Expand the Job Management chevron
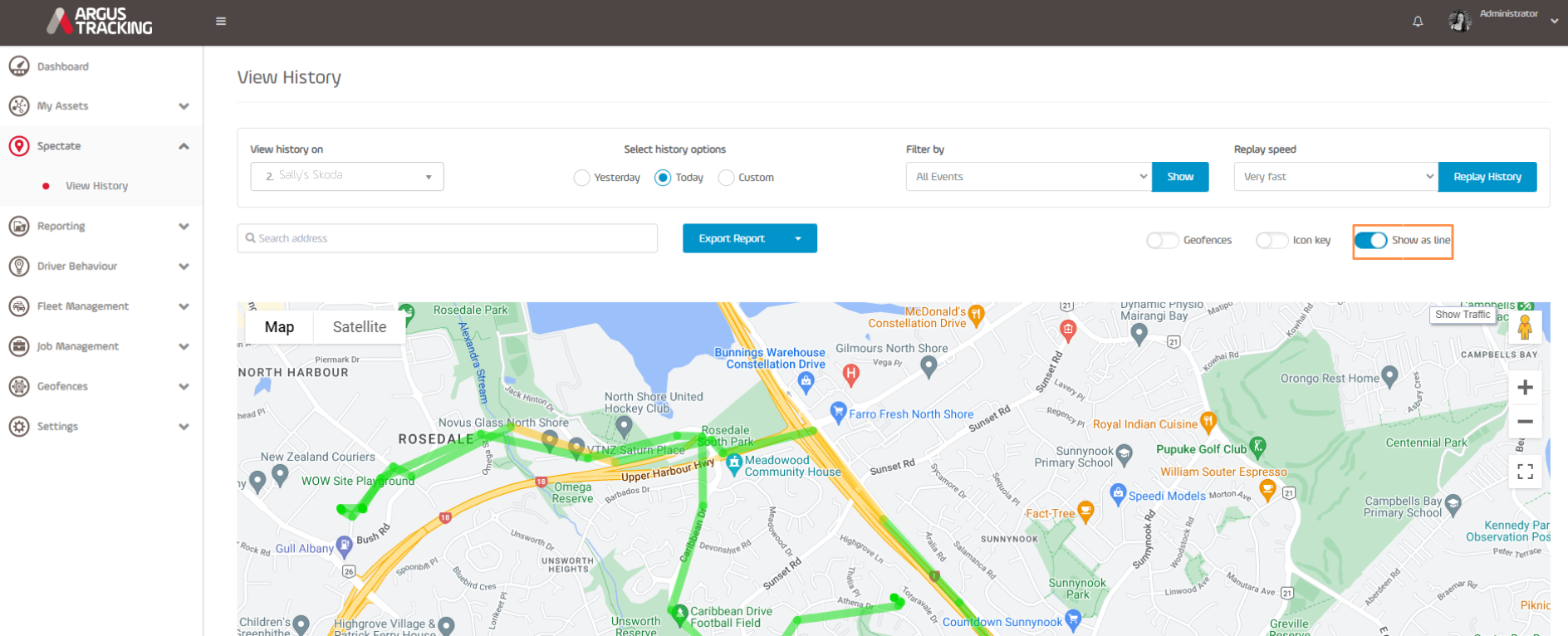 184,346
